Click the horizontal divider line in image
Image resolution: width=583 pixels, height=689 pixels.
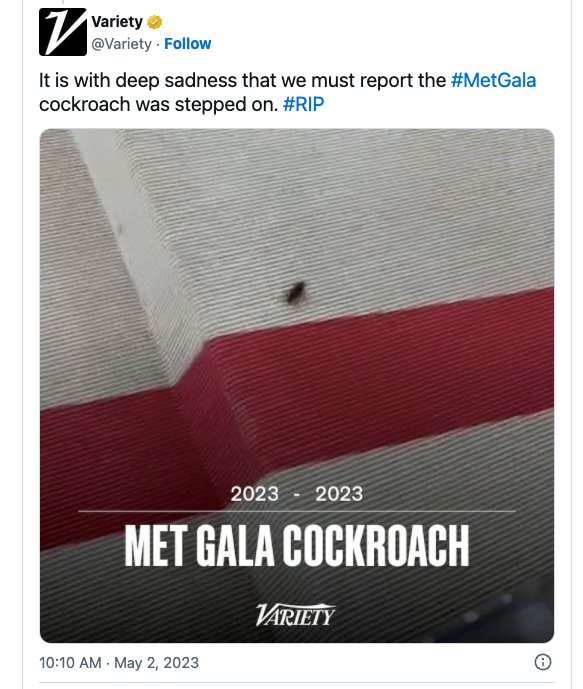(297, 511)
